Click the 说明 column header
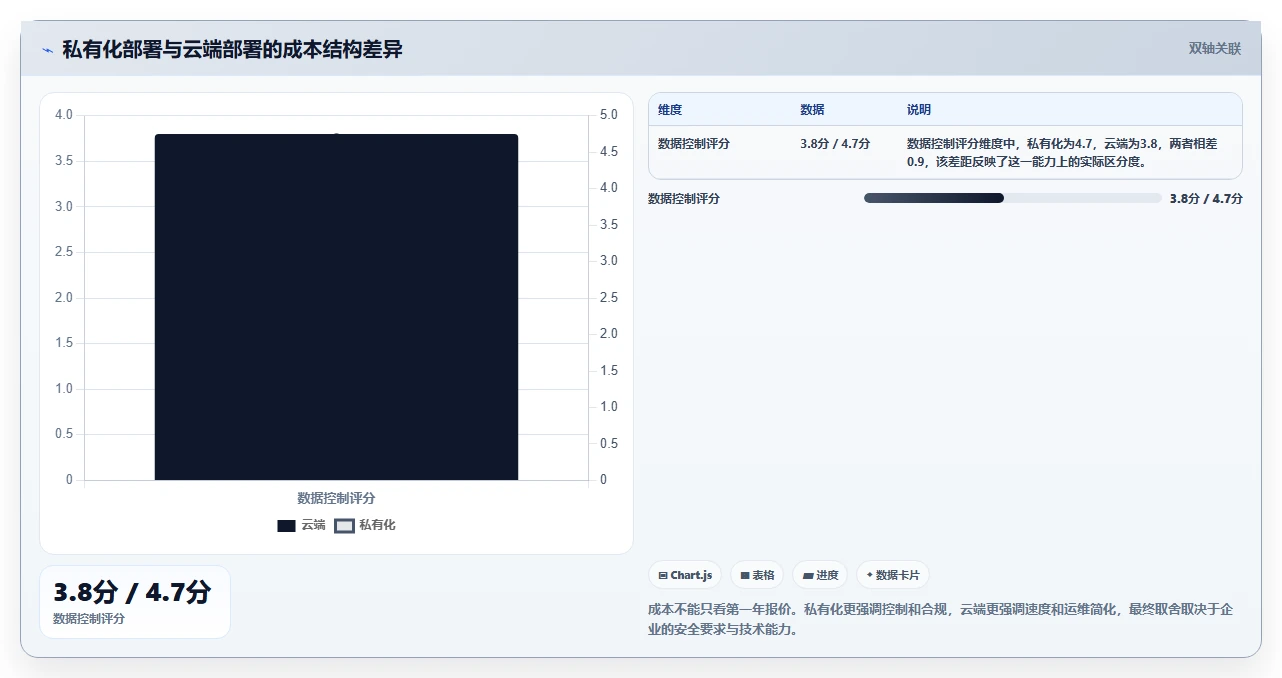This screenshot has width=1282, height=678. tap(919, 110)
